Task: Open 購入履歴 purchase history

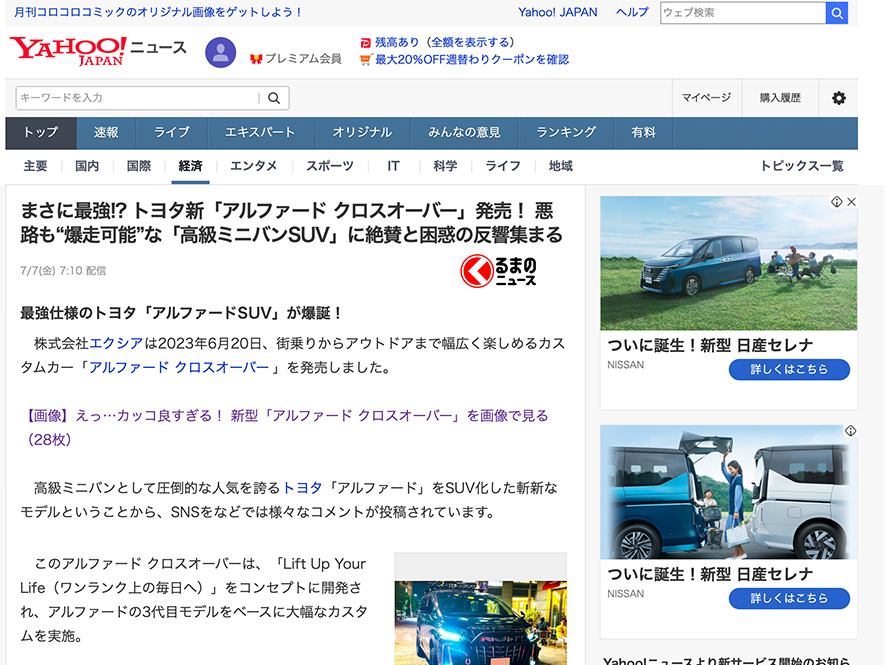Action: pyautogui.click(x=780, y=98)
